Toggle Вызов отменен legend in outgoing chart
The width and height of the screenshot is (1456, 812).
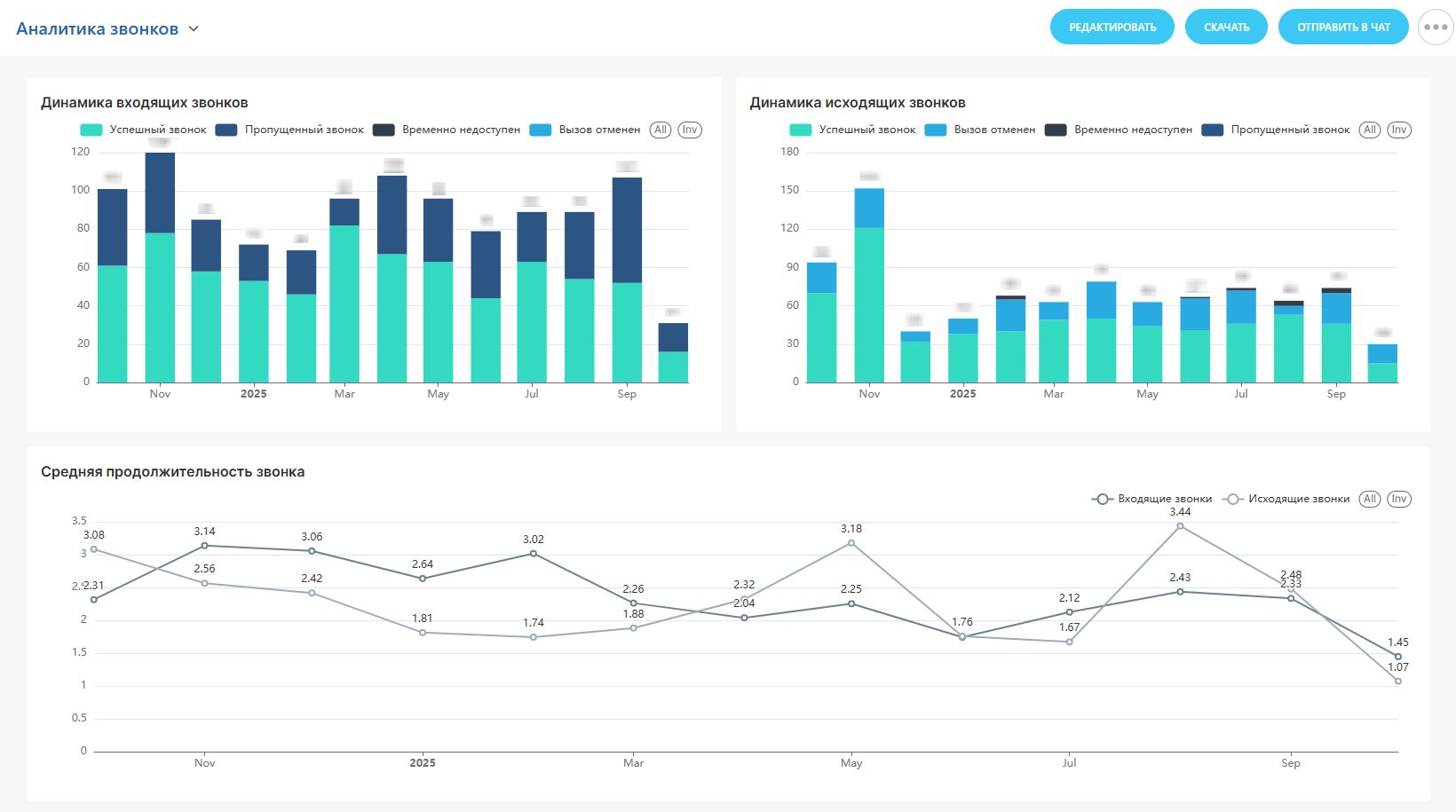pyautogui.click(x=980, y=130)
